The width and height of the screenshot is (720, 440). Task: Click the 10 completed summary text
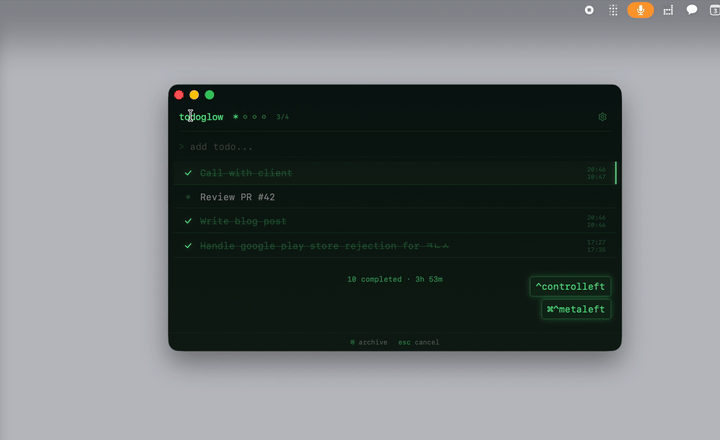[x=394, y=279]
